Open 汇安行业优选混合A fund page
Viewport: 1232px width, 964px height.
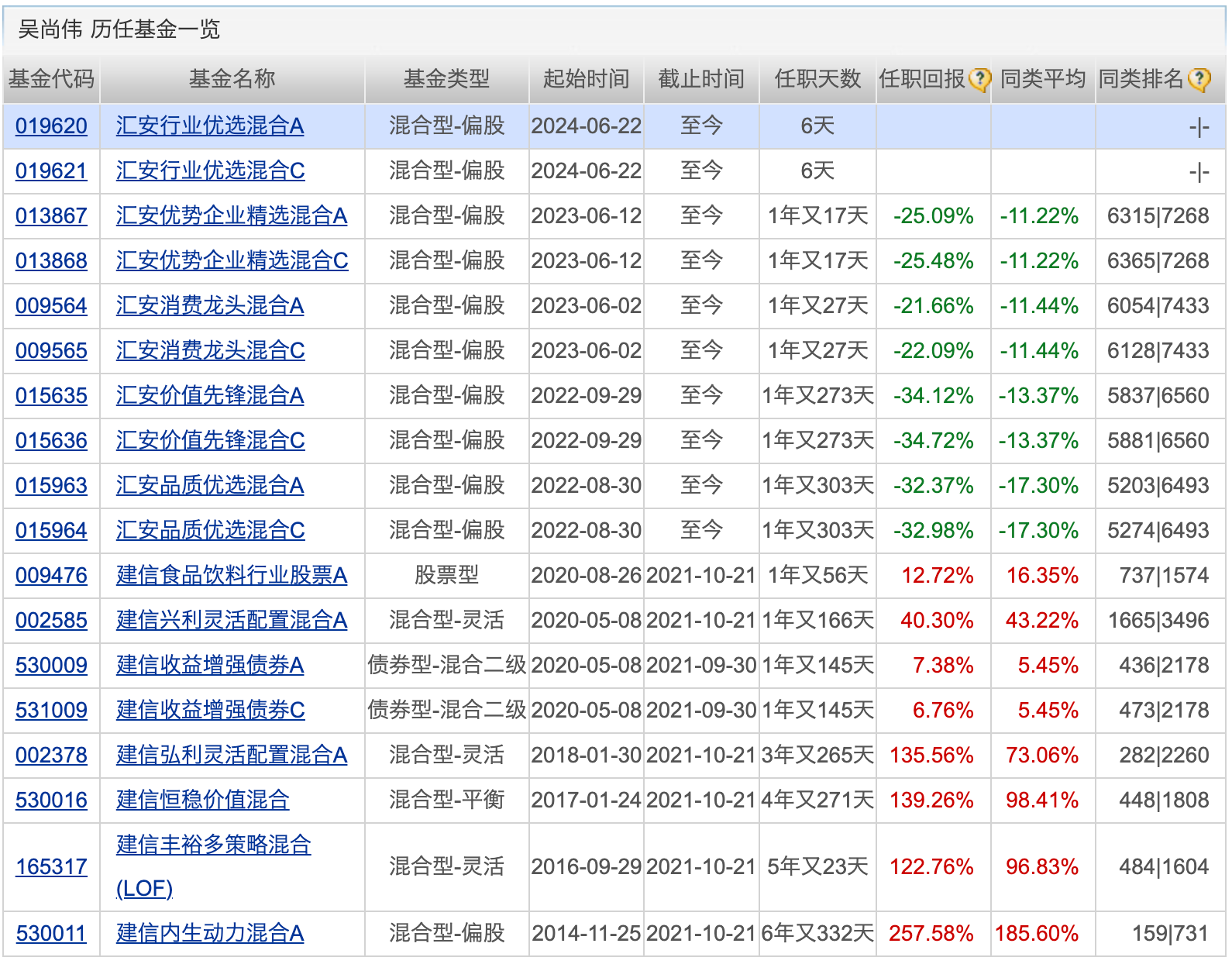(210, 126)
